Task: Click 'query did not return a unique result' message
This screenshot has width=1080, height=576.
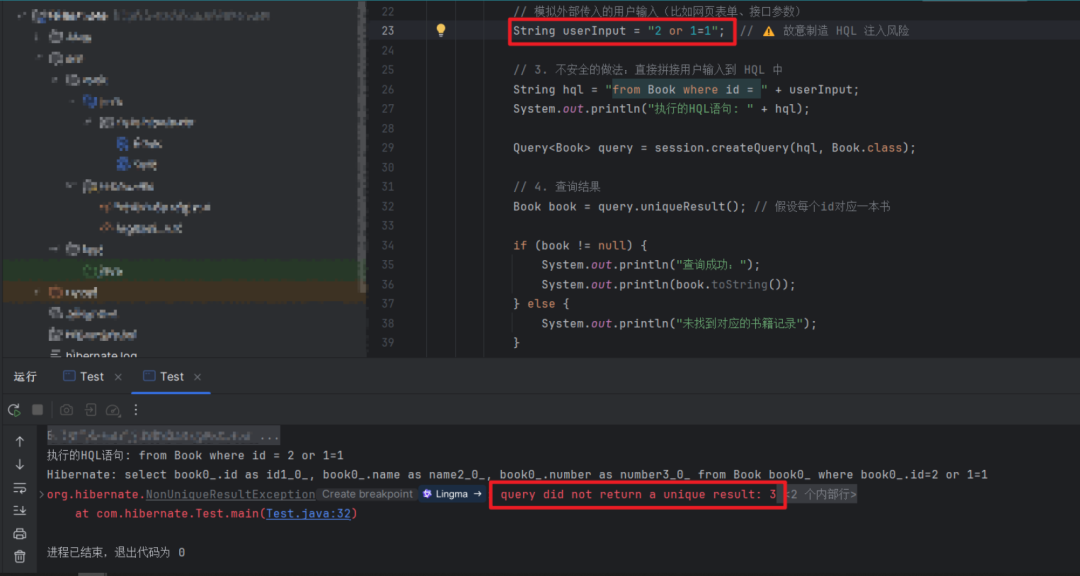Action: point(638,494)
